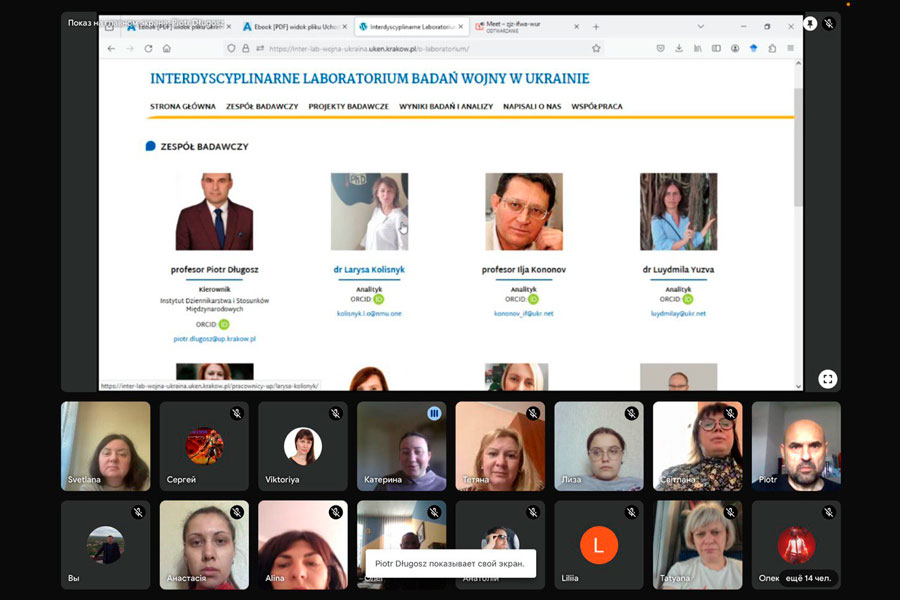Select Катерина's video tile
The width and height of the screenshot is (900, 600).
point(402,446)
